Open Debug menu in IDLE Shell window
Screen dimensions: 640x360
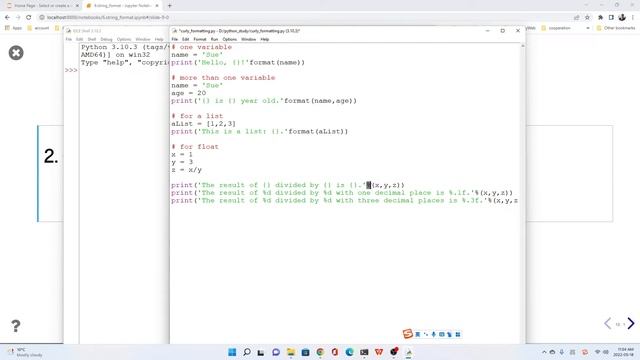click(106, 39)
